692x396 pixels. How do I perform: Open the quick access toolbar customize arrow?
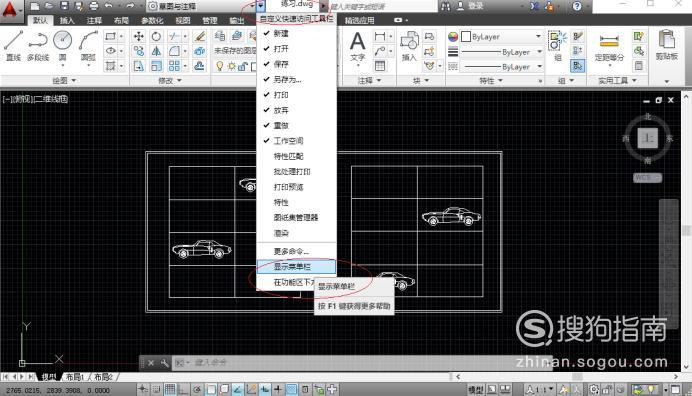(x=261, y=6)
